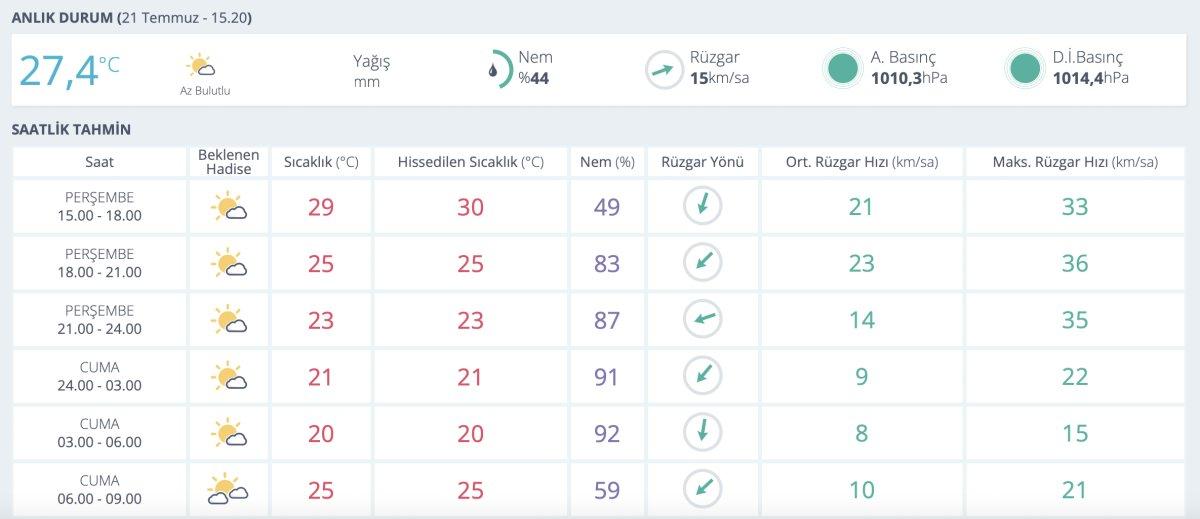Click the maximum wind speed value 33

coord(1075,207)
